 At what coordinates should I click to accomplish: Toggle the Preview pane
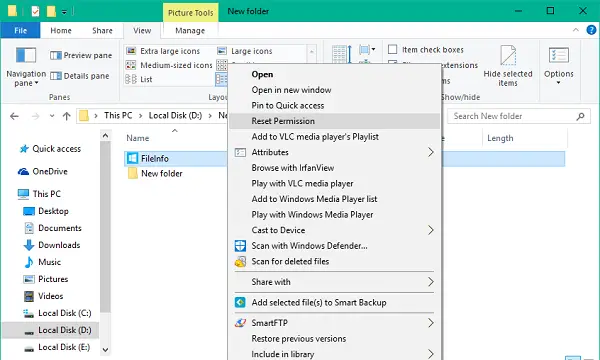pyautogui.click(x=81, y=55)
